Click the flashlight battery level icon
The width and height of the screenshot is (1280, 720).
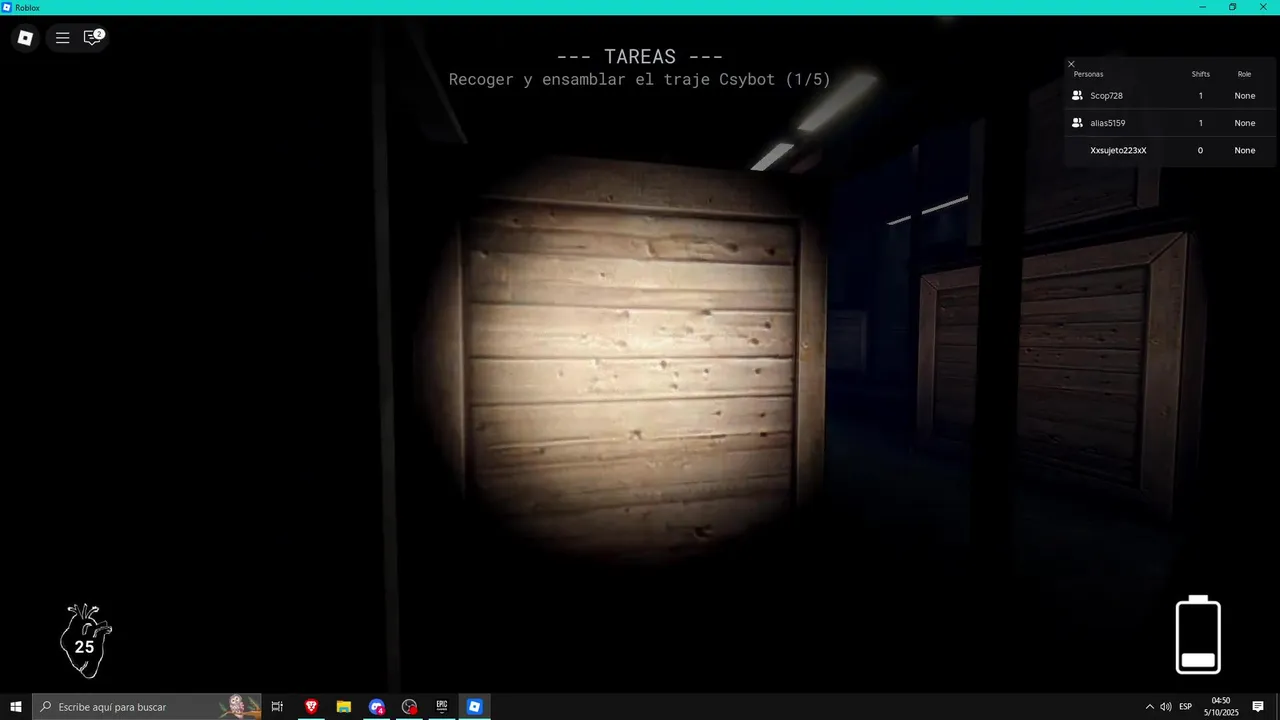(1198, 635)
